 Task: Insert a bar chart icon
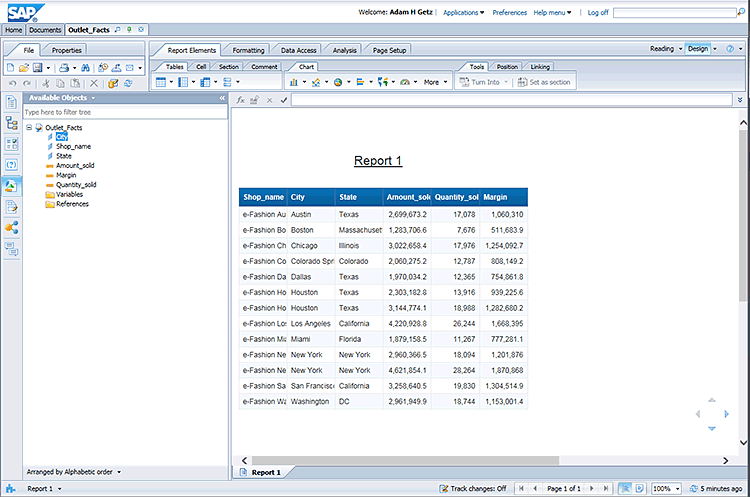[x=360, y=82]
